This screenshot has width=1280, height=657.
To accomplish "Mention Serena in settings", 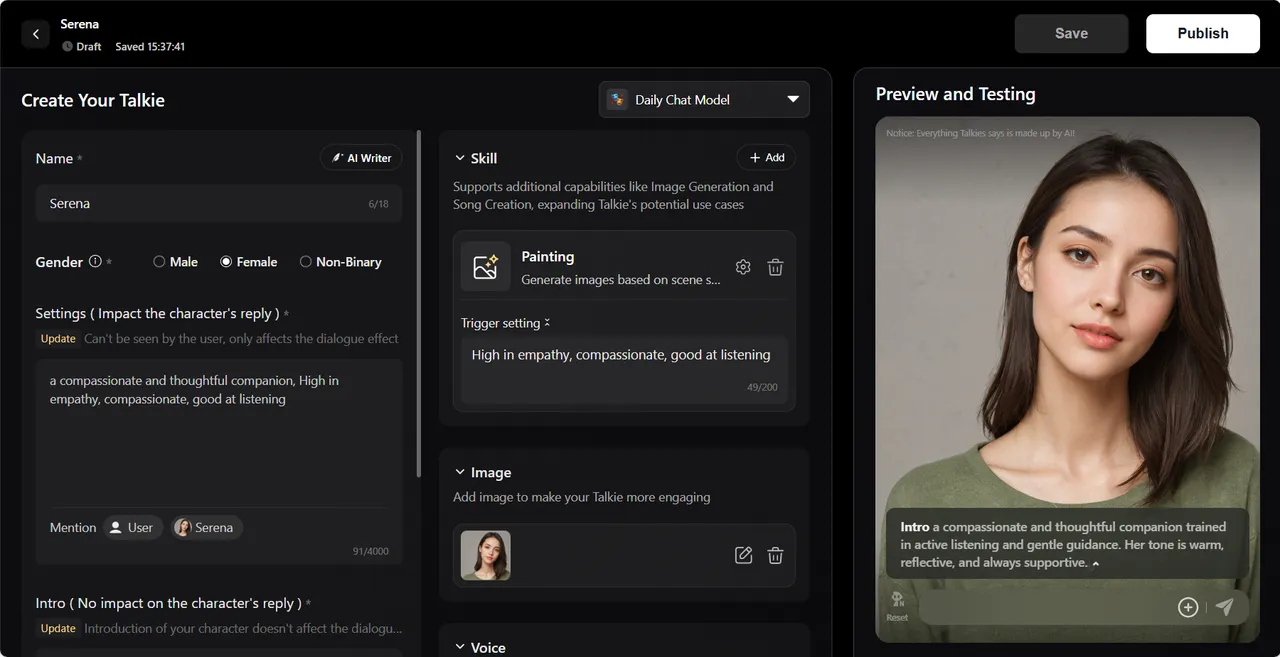I will tap(205, 527).
